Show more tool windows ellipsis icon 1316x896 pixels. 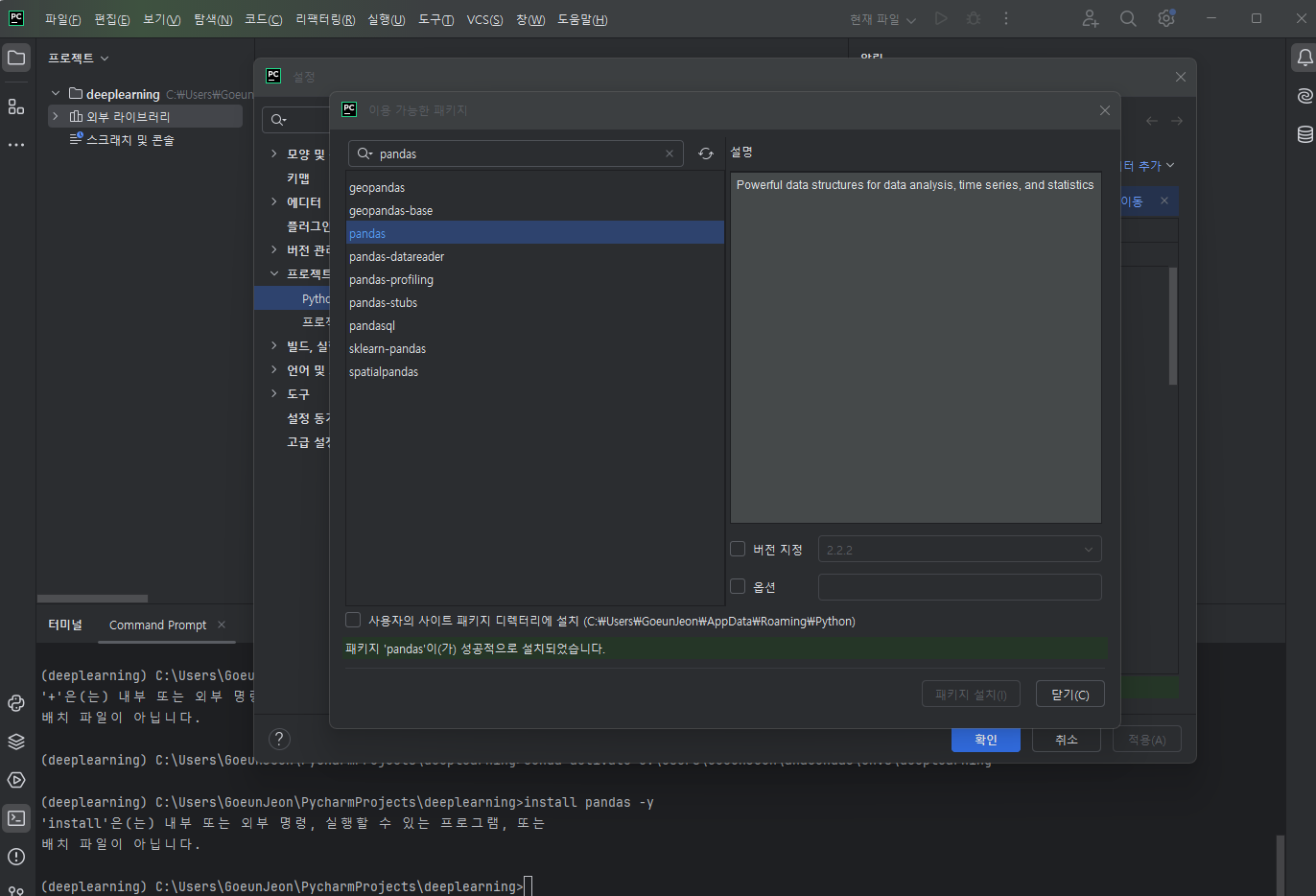(x=16, y=145)
